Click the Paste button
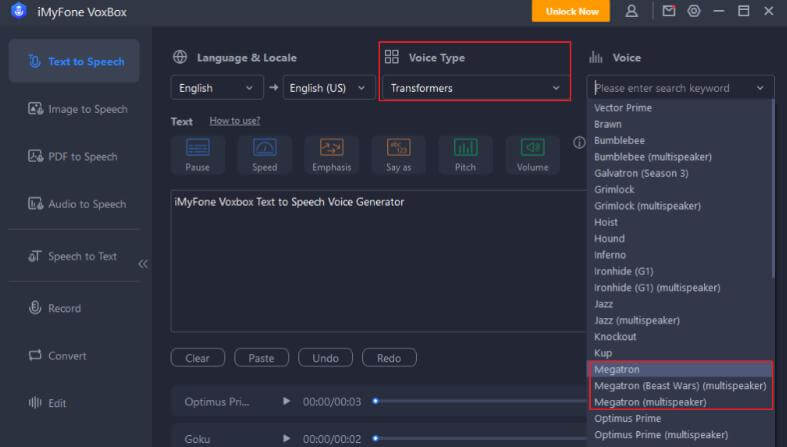This screenshot has height=447, width=787. tap(261, 358)
